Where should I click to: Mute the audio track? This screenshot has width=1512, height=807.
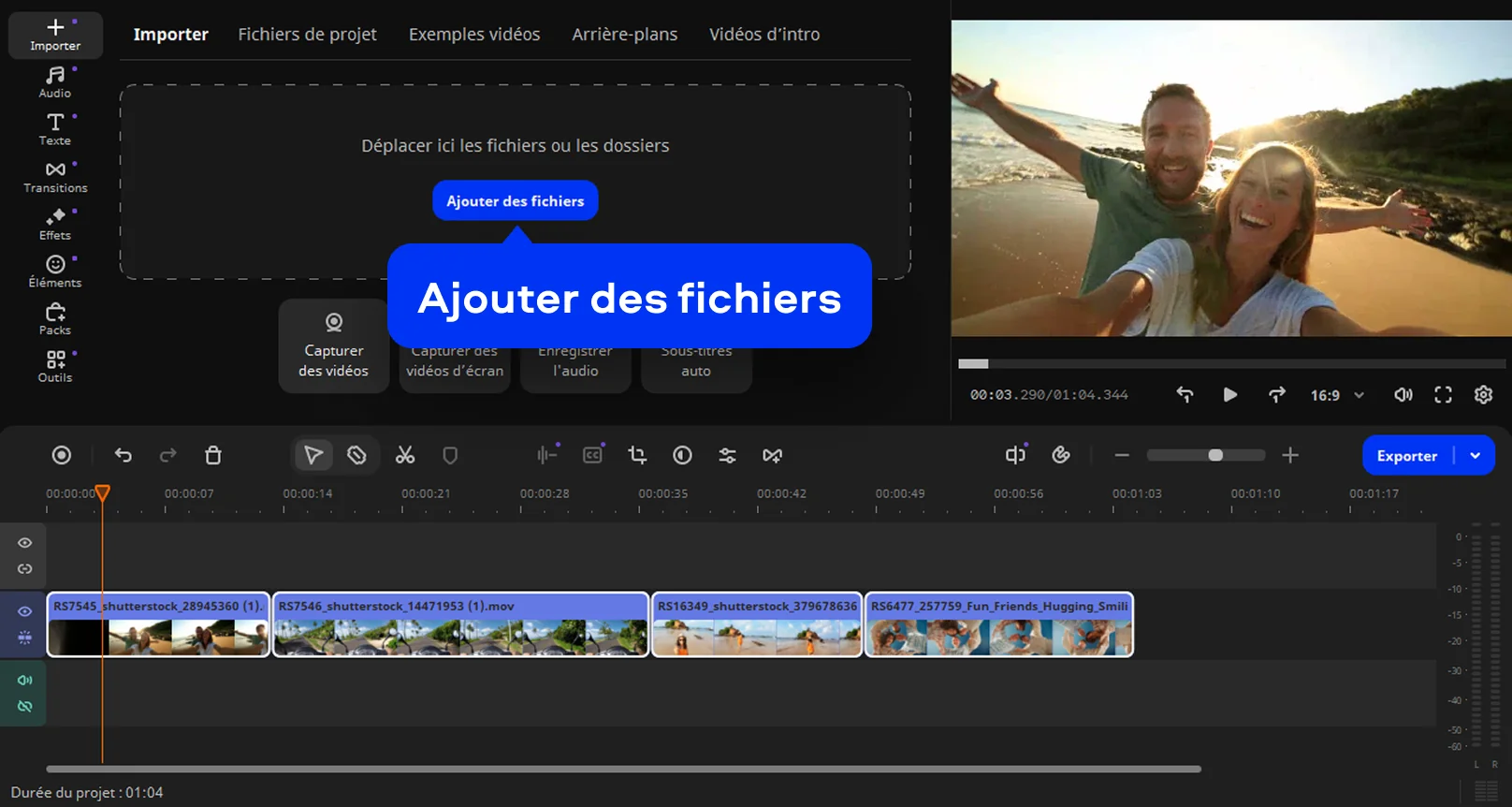click(25, 681)
